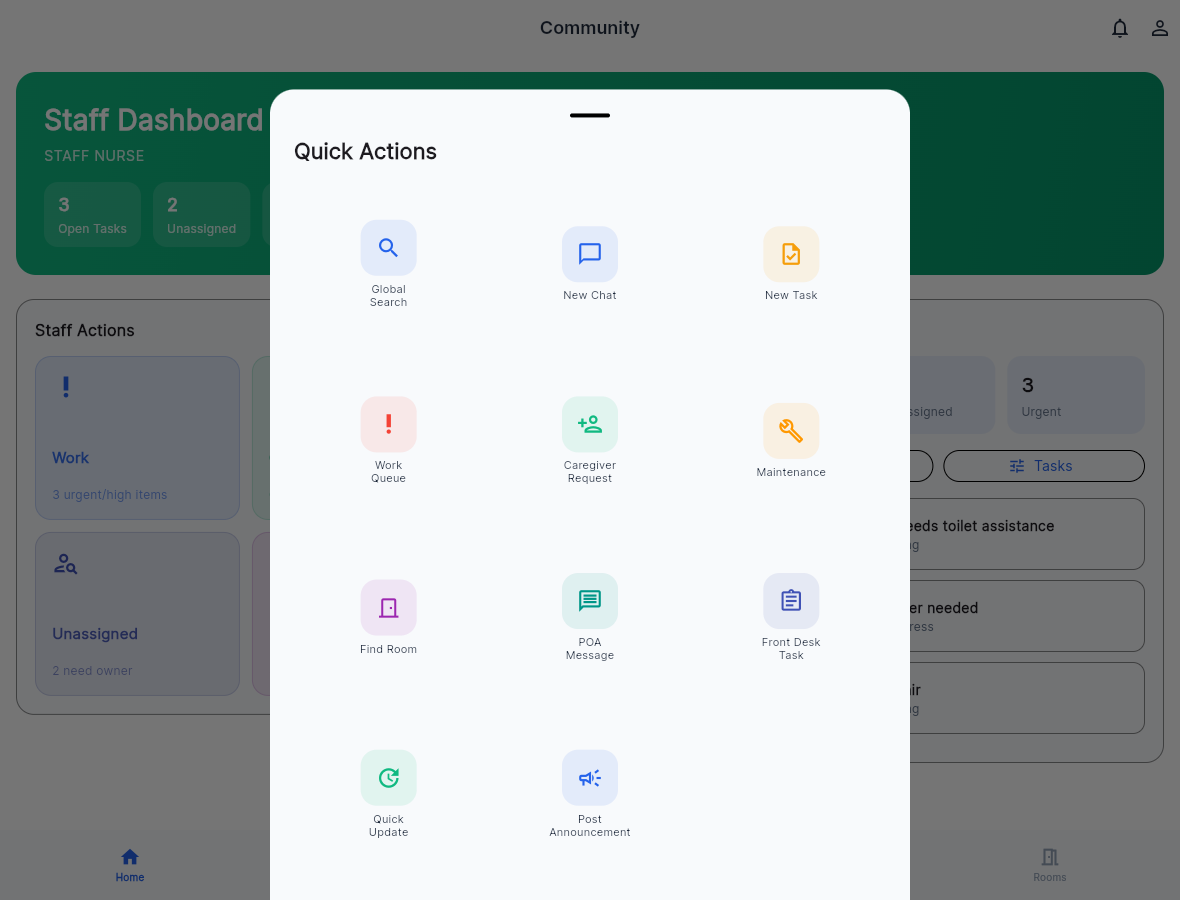
Task: Submit a Caregiver Request
Action: click(589, 440)
